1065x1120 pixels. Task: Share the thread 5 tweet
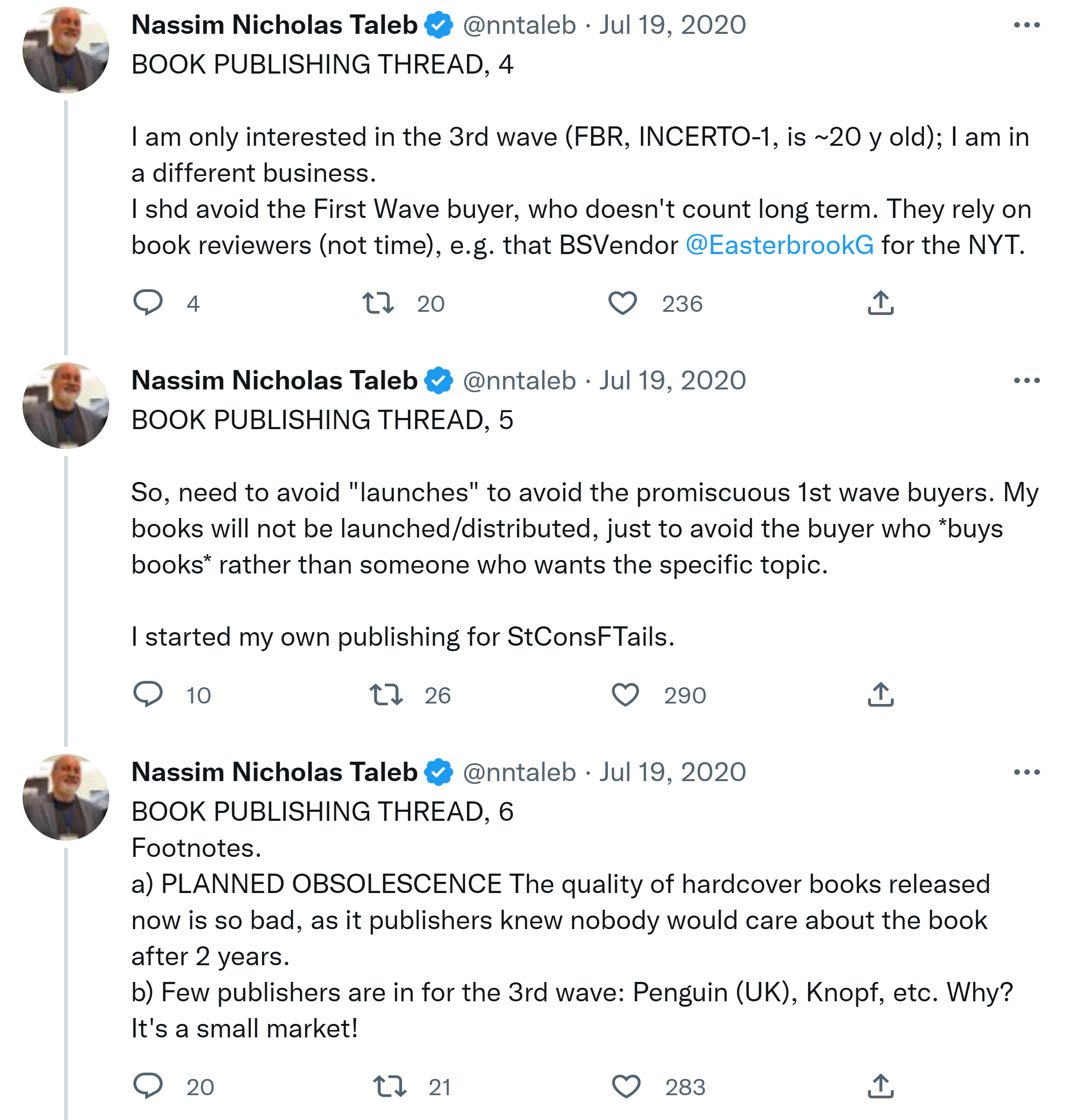point(880,695)
